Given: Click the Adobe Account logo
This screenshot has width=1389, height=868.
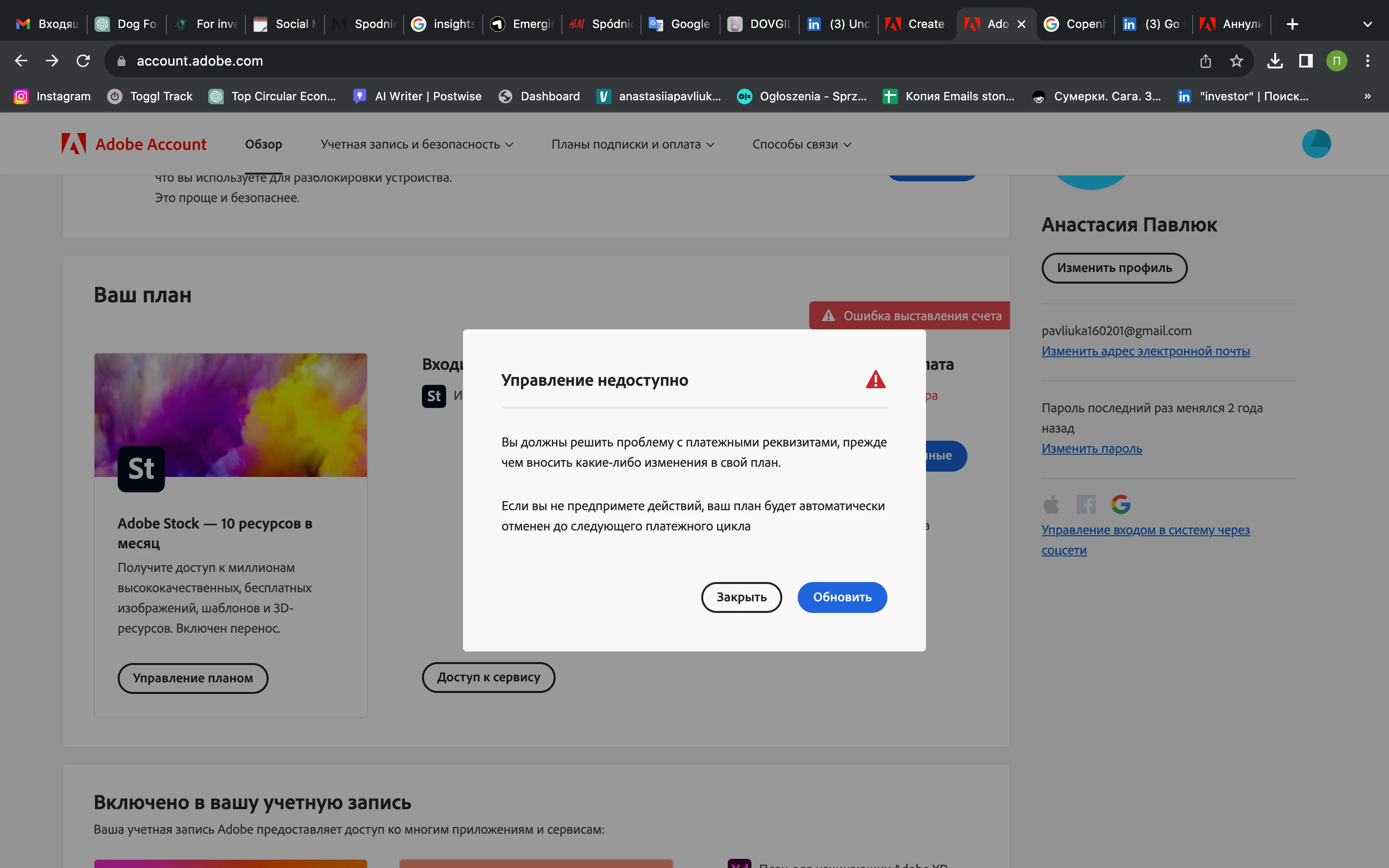Looking at the screenshot, I should tap(134, 144).
